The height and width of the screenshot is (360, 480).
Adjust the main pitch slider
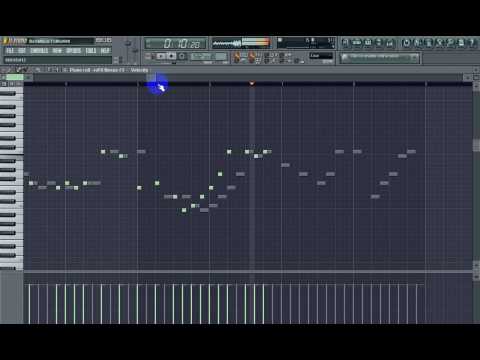point(135,50)
